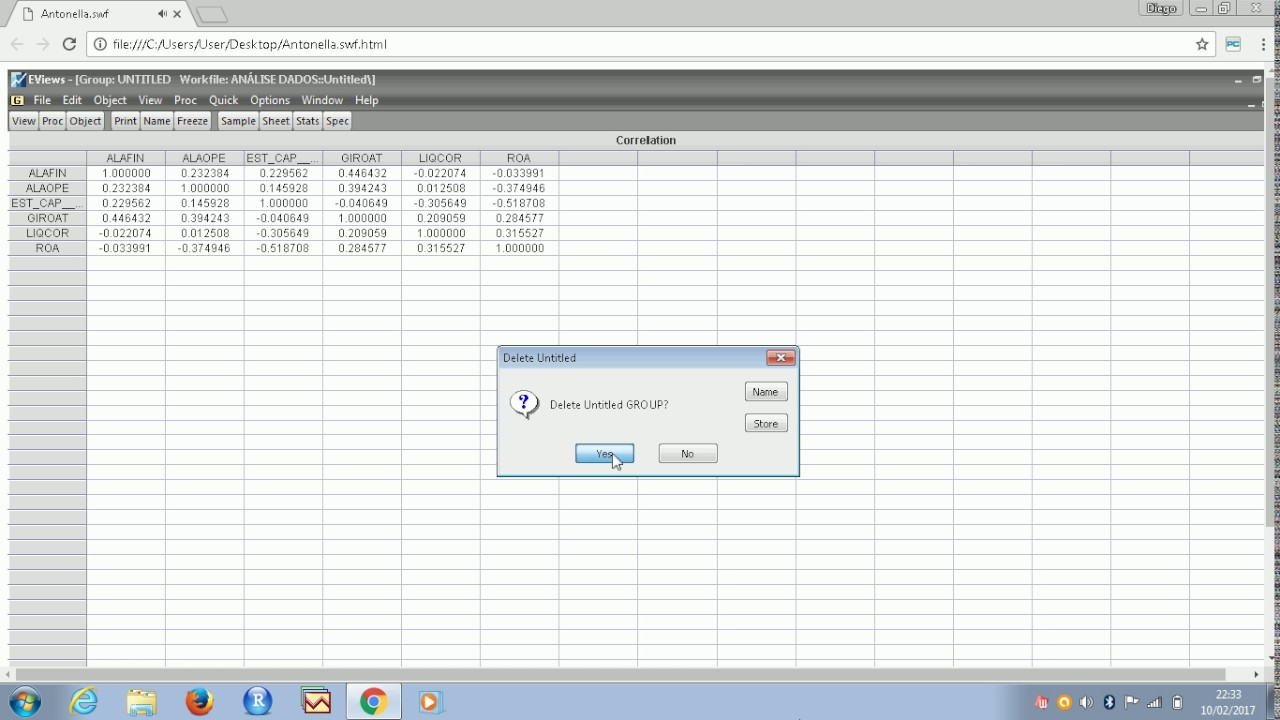
Task: Launch Internet Explorer from the taskbar
Action: tap(84, 702)
